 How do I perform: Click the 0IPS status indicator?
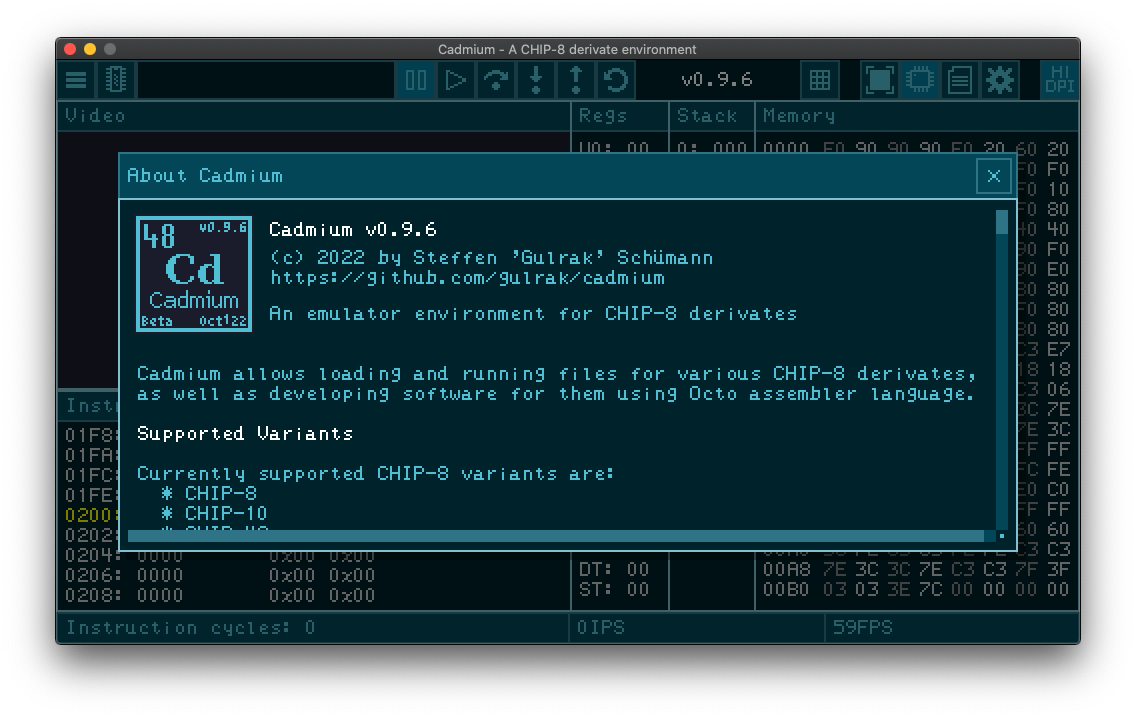pyautogui.click(x=601, y=628)
